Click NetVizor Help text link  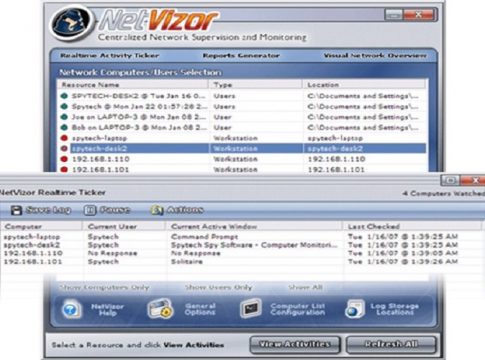[107, 310]
